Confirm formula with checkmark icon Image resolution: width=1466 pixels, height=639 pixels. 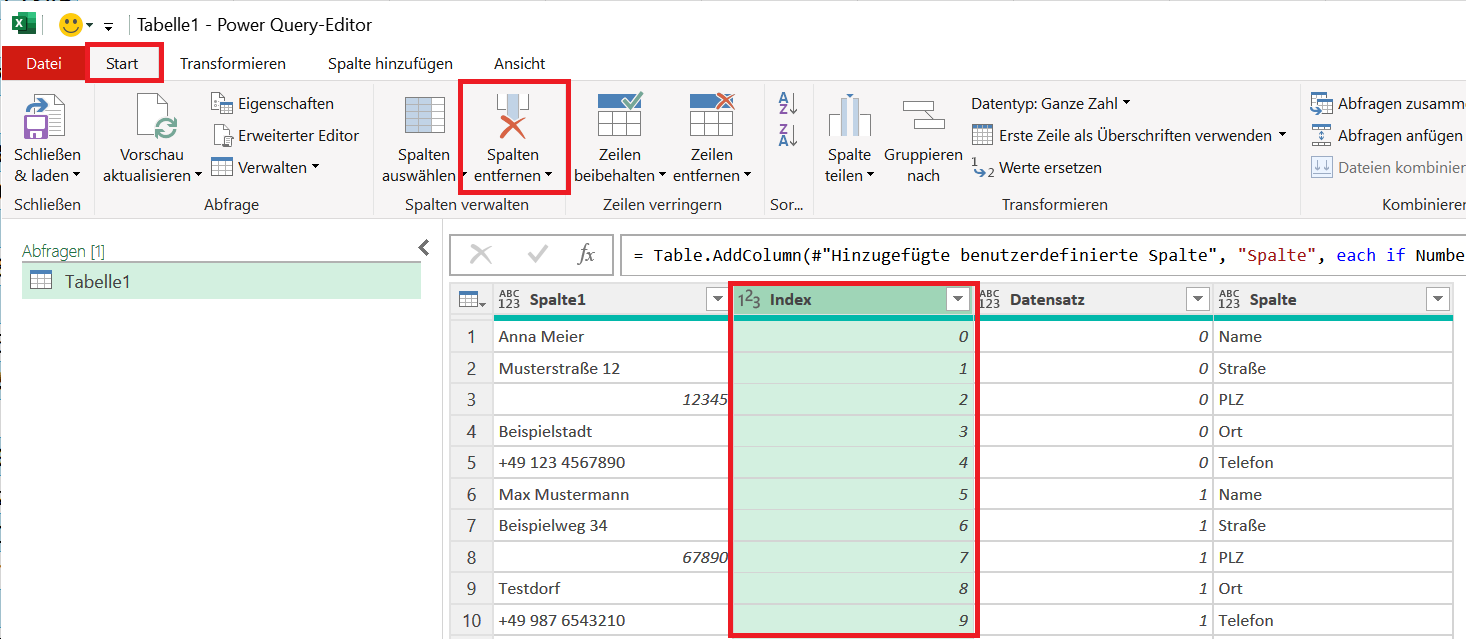538,255
